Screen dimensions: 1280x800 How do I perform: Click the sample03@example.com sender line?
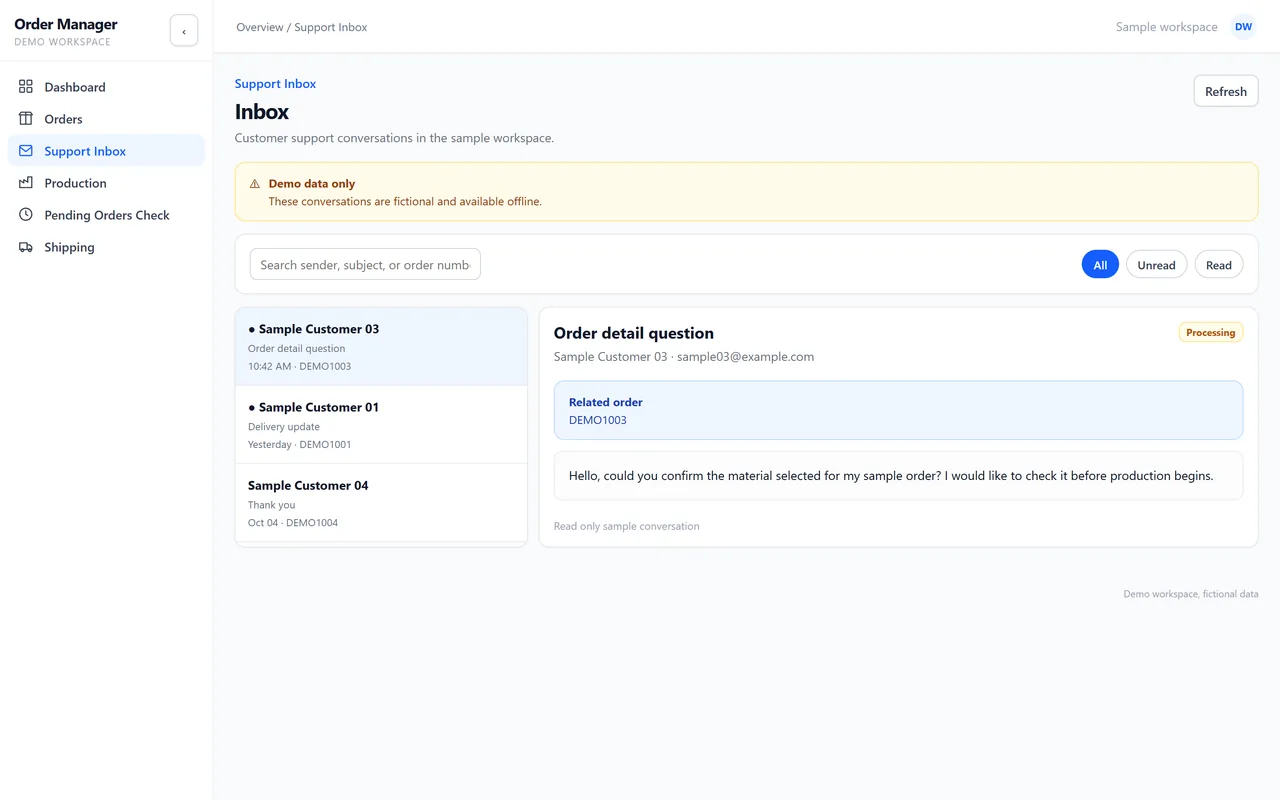[684, 357]
